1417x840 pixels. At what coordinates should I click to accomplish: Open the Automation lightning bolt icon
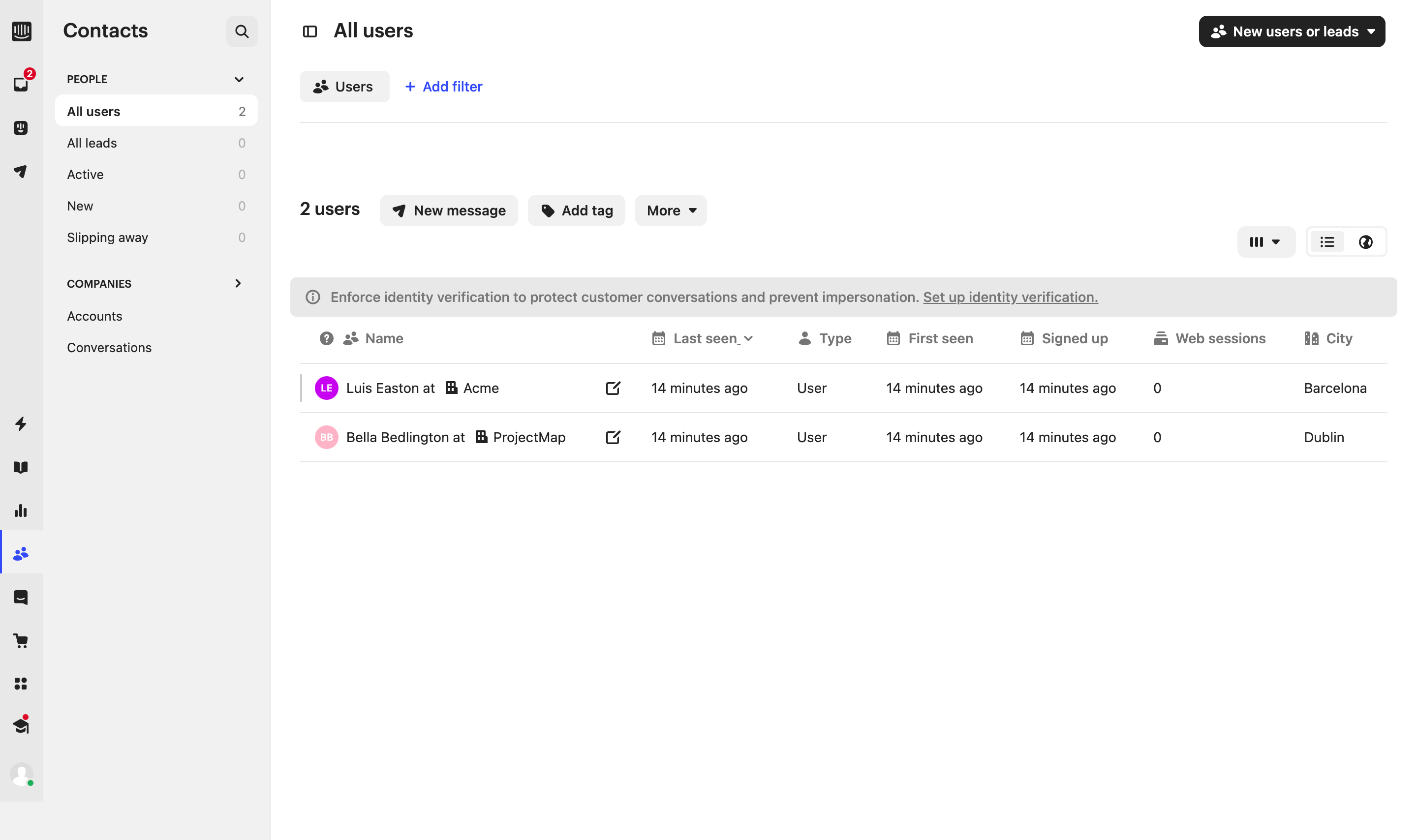point(21,424)
